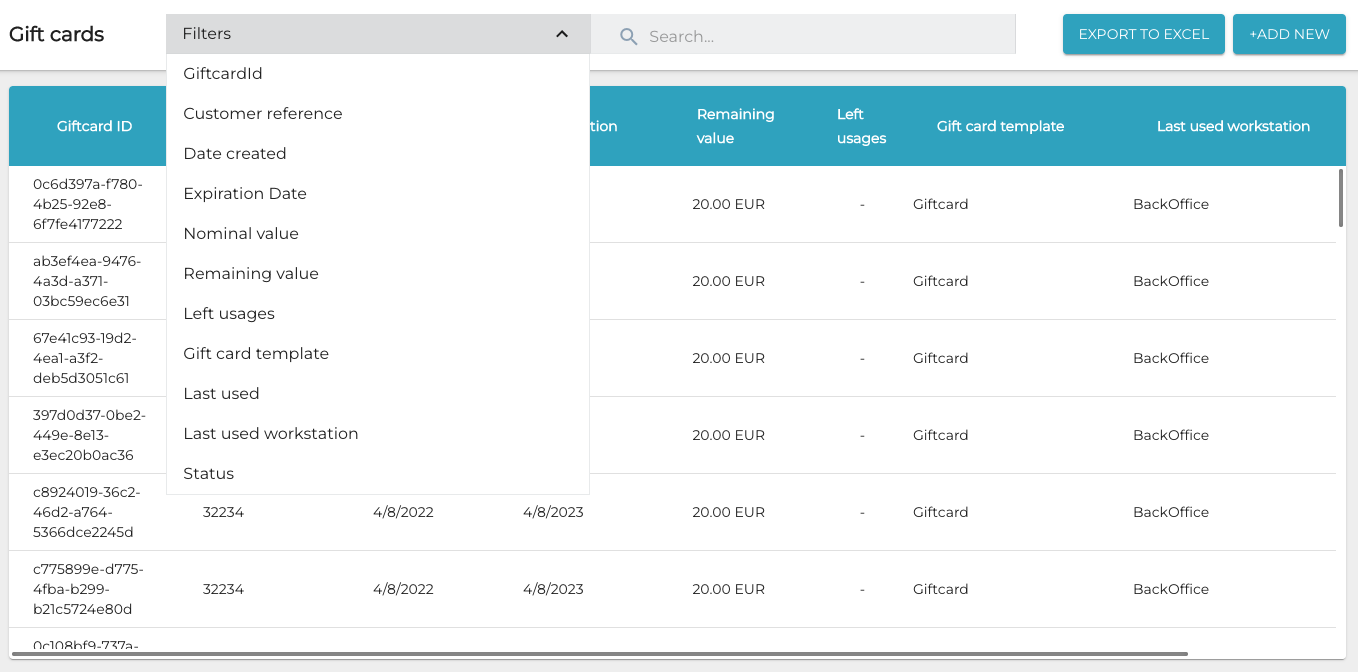This screenshot has width=1358, height=672.
Task: Click the +ADD NEW button
Action: coord(1289,33)
